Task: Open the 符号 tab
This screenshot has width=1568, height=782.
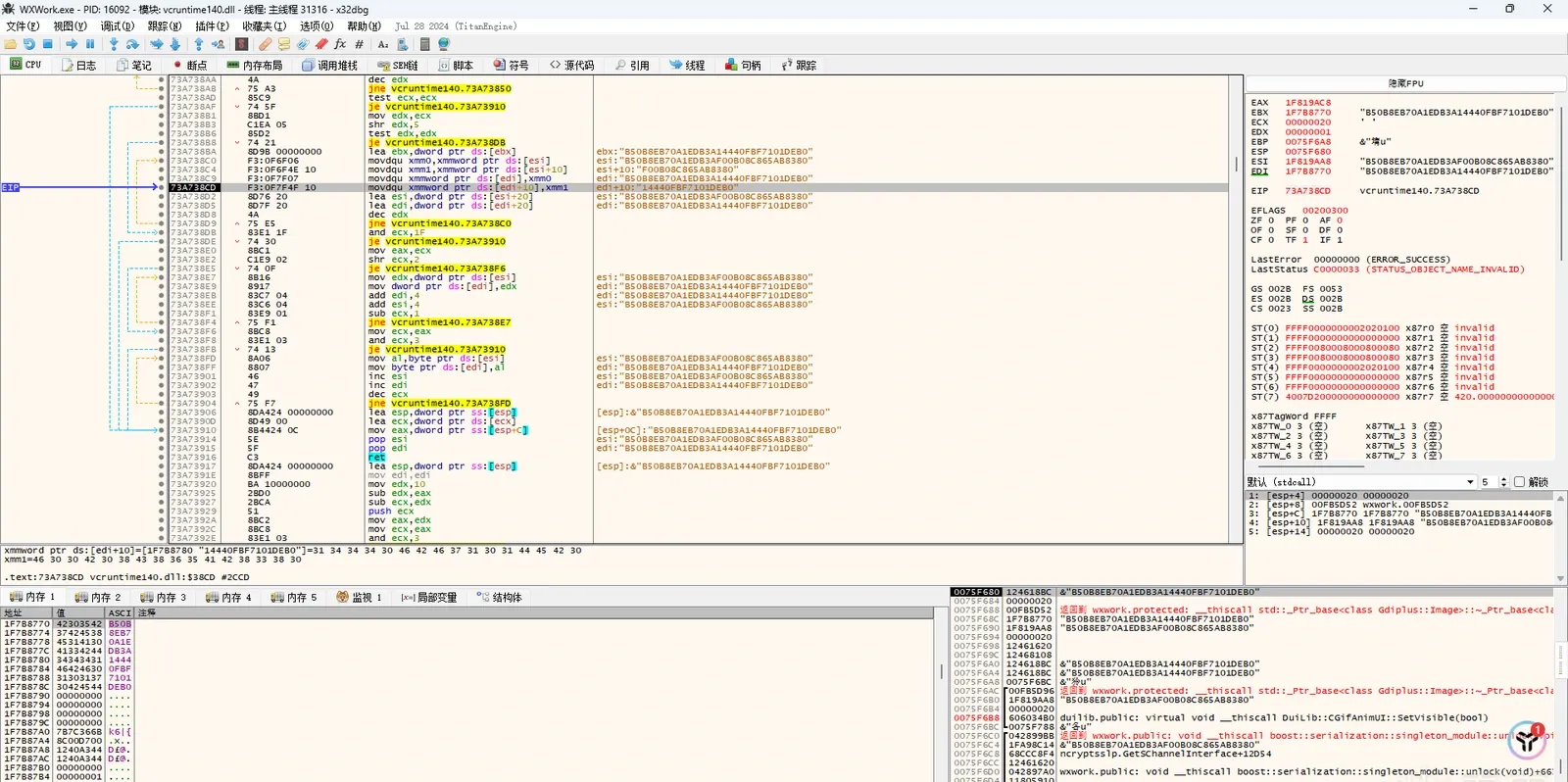Action: (x=511, y=66)
